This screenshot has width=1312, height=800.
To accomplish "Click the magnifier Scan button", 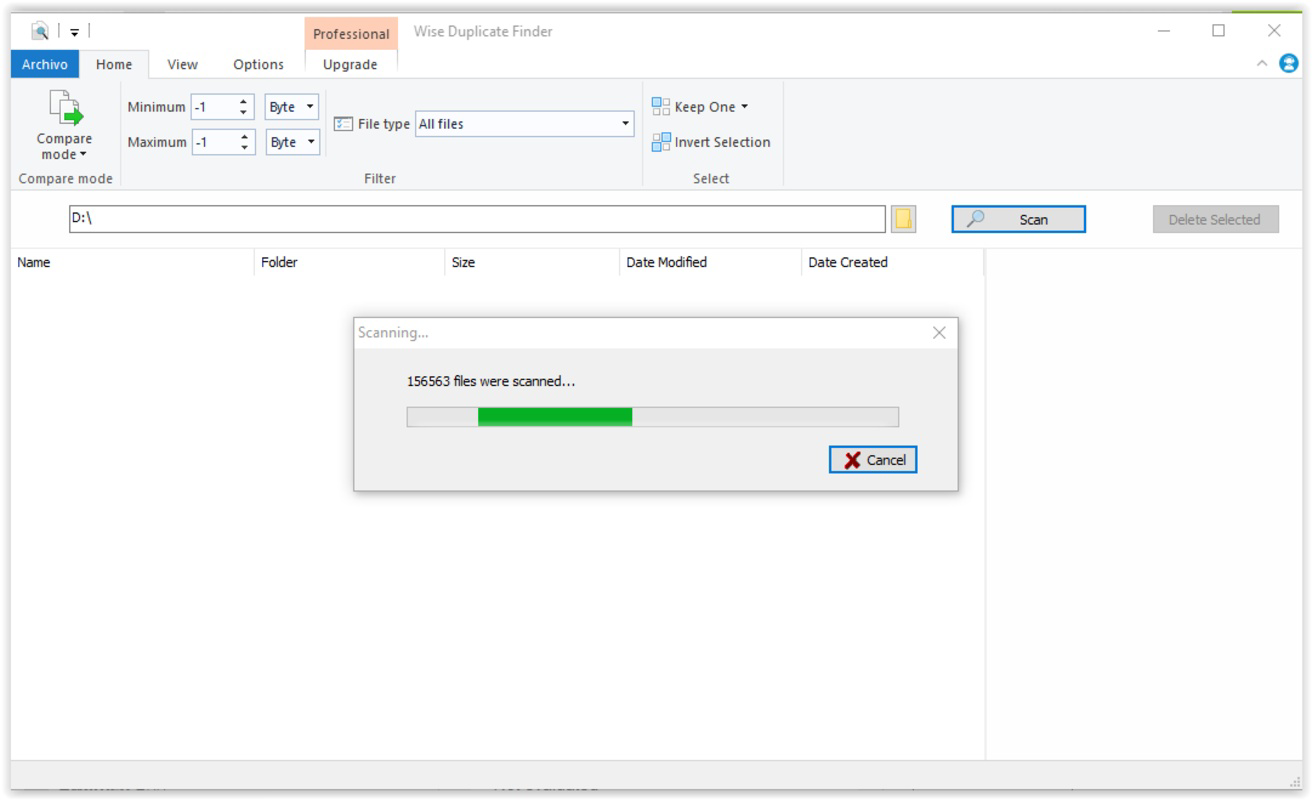I will (1018, 220).
